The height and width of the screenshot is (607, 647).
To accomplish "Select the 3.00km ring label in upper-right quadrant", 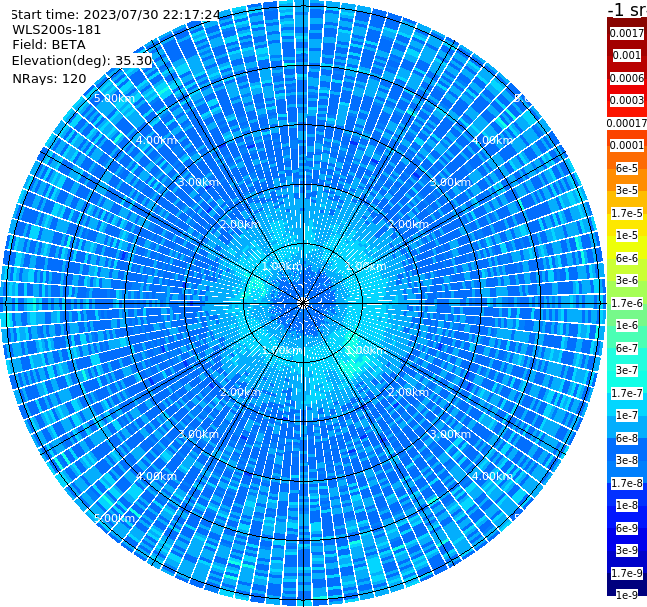I will (x=451, y=182).
